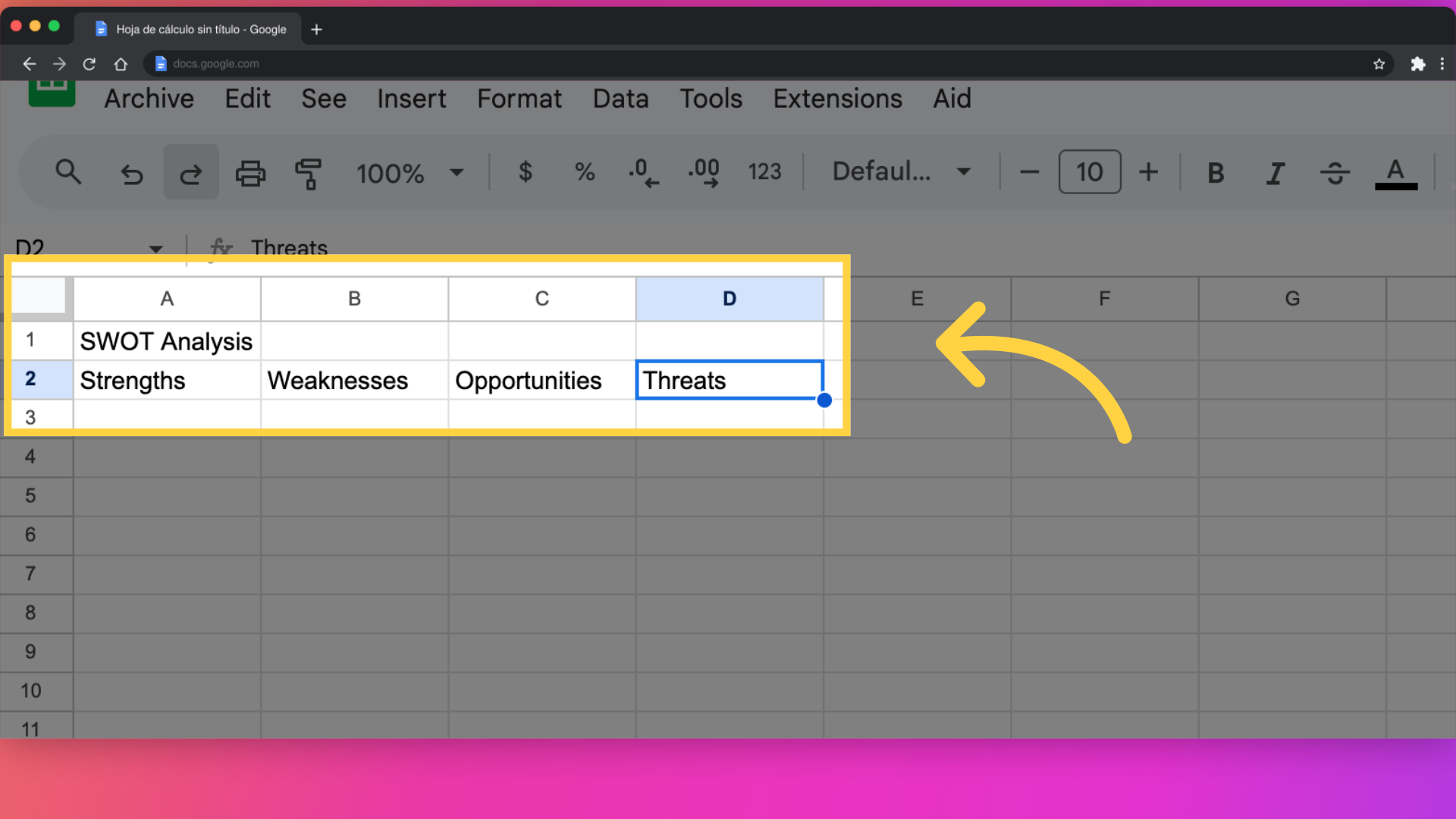Click the Italic formatting icon
Screen dimensions: 1456x819
point(1273,171)
